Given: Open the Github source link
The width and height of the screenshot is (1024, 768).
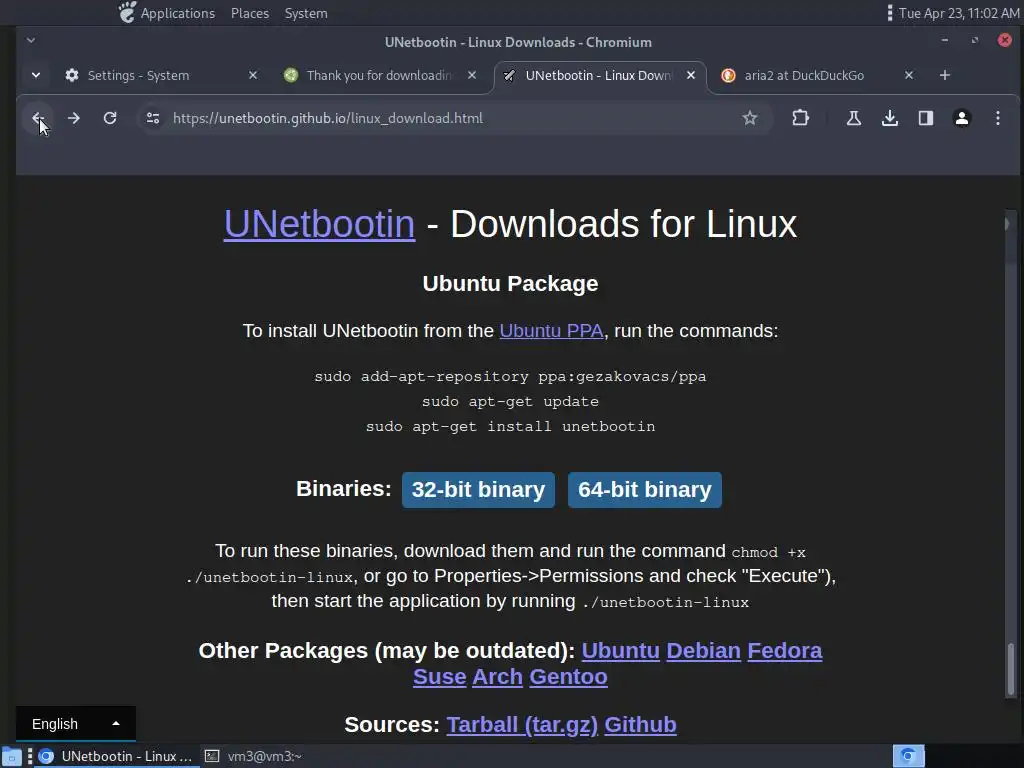Looking at the screenshot, I should (x=640, y=724).
